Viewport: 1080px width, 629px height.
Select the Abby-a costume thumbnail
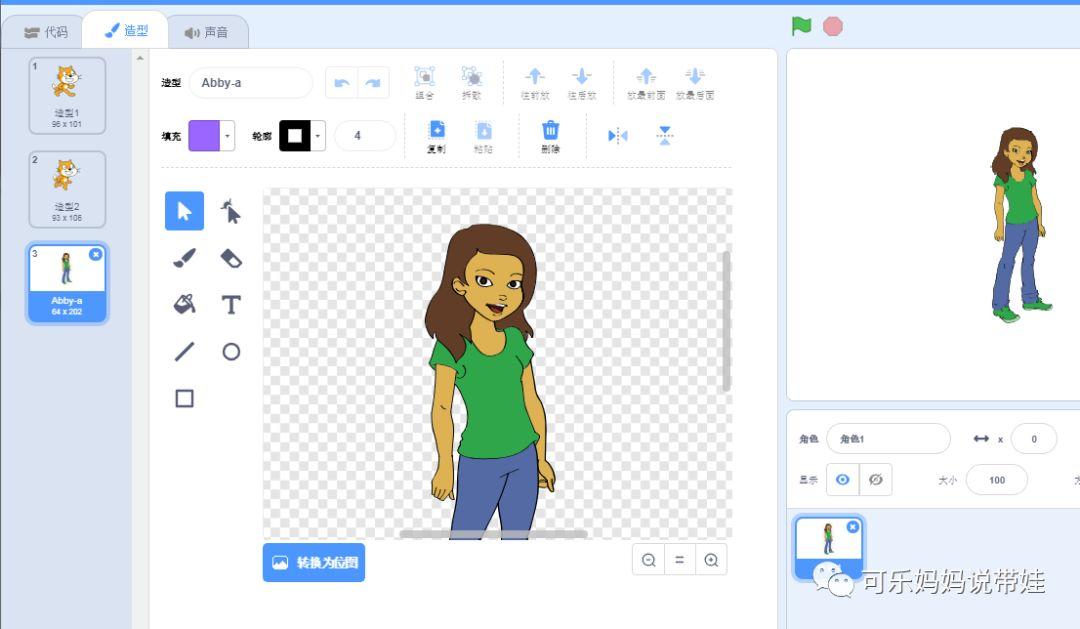point(67,282)
